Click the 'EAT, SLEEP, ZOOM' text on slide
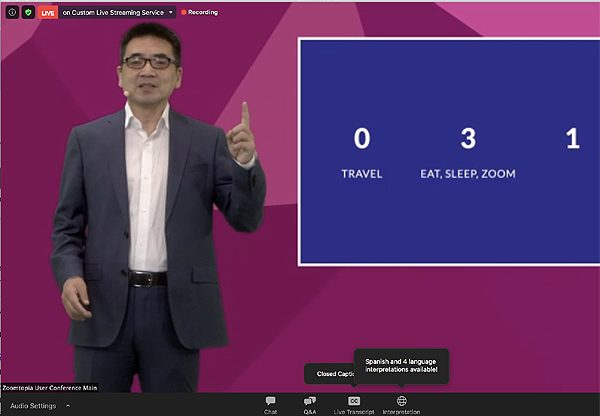This screenshot has height=416, width=600. pos(467,173)
